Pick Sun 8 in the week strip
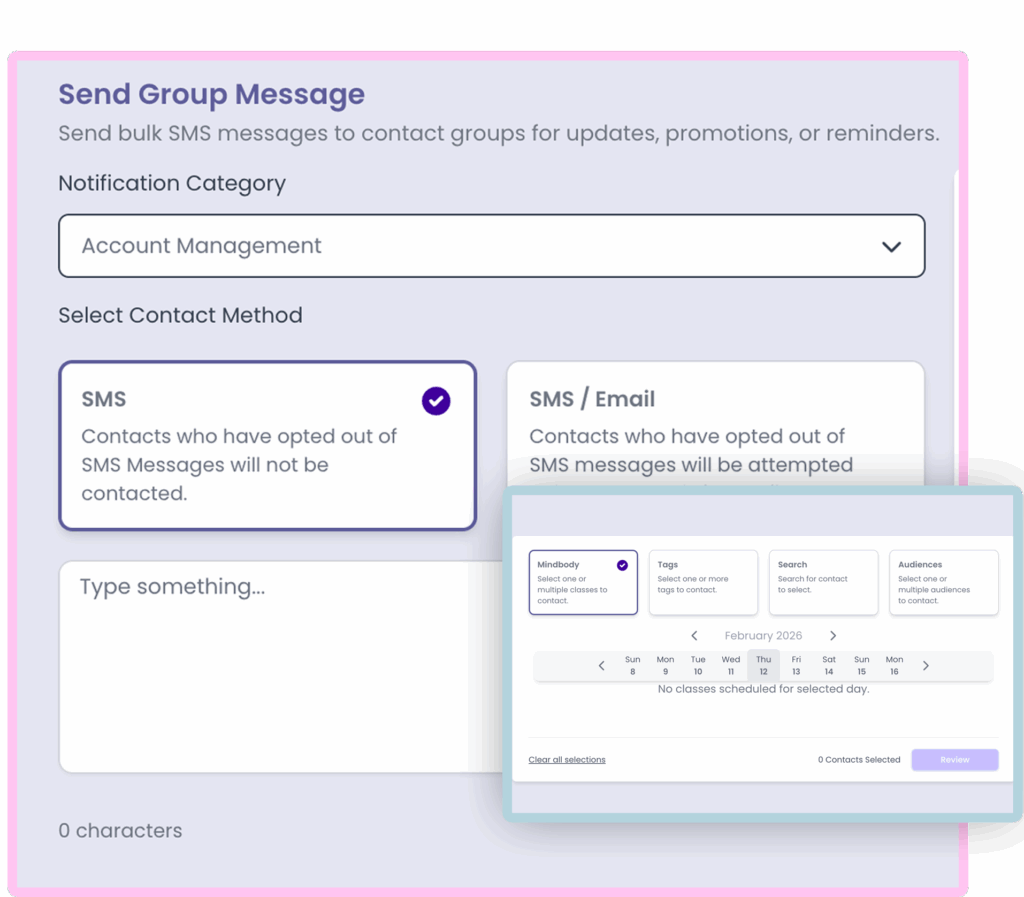The width and height of the screenshot is (1024, 897). [x=632, y=666]
